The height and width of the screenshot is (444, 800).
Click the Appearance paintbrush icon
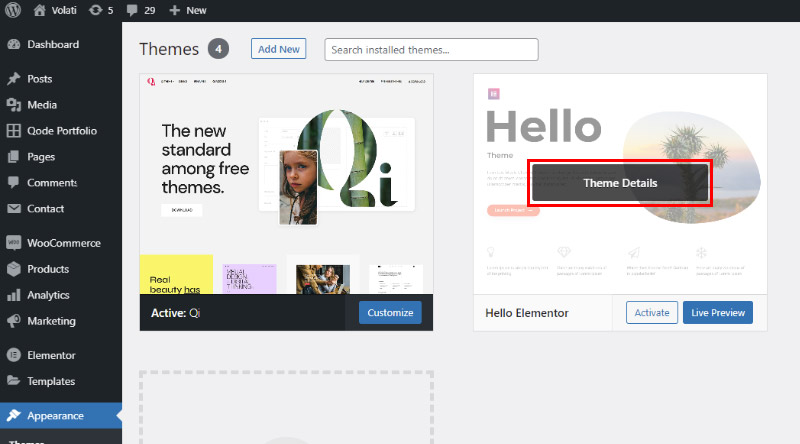pyautogui.click(x=14, y=415)
